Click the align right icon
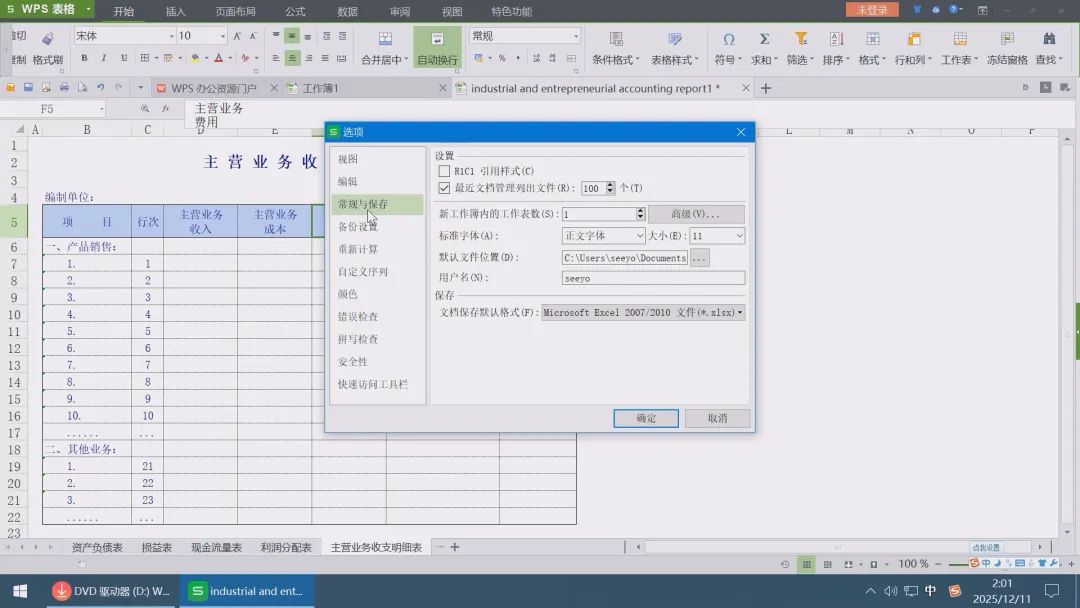 click(x=309, y=59)
